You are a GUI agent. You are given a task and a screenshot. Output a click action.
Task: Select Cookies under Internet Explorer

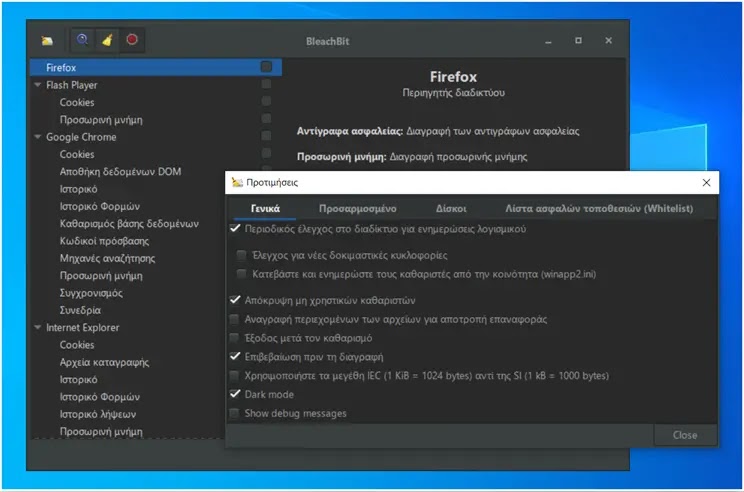click(x=77, y=344)
